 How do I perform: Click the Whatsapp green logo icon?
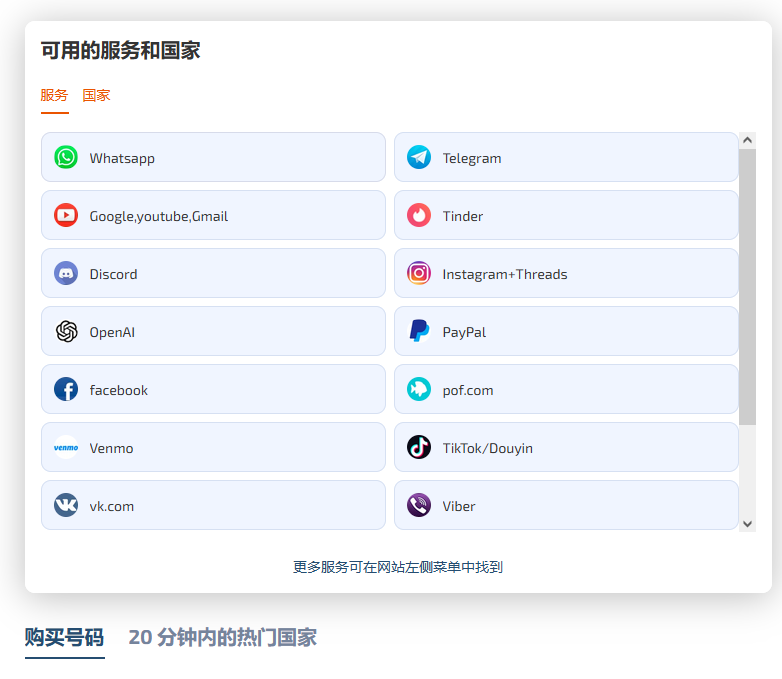[x=66, y=157]
